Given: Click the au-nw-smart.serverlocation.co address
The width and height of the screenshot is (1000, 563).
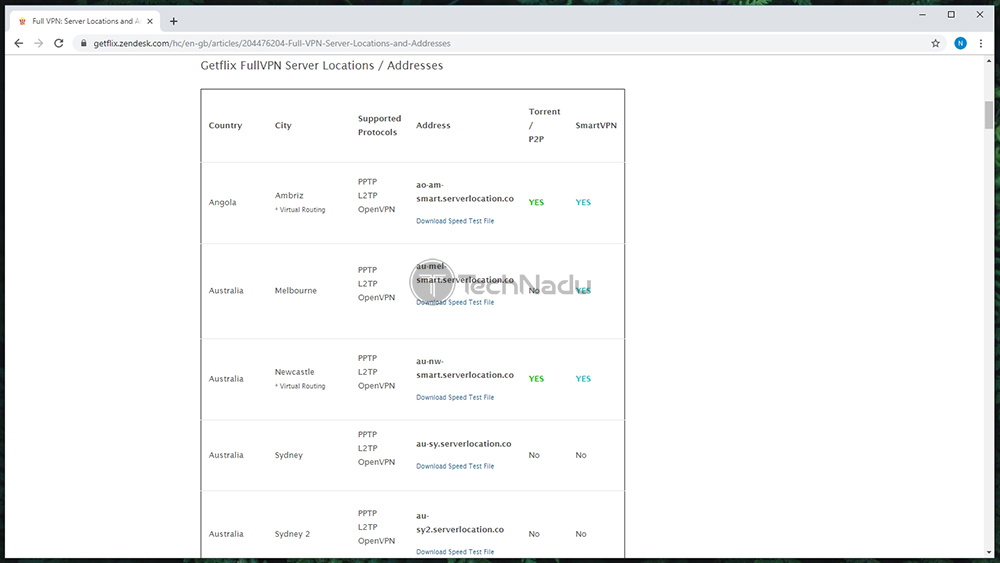Looking at the screenshot, I should click(x=464, y=369).
